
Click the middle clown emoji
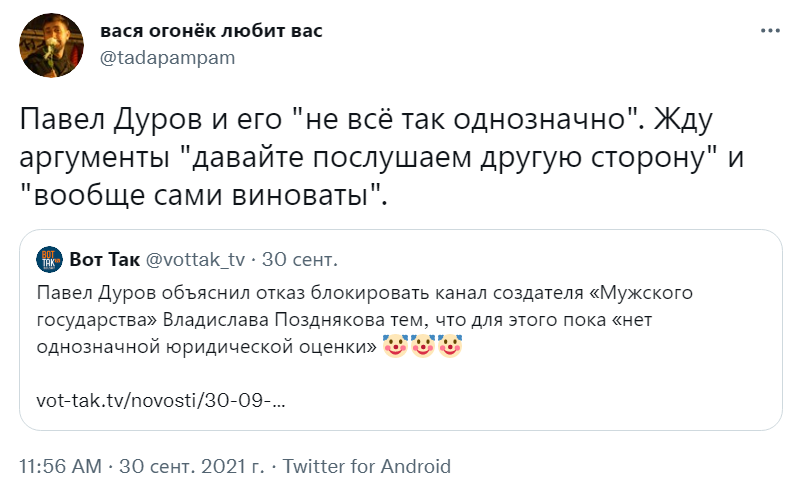[x=425, y=347]
